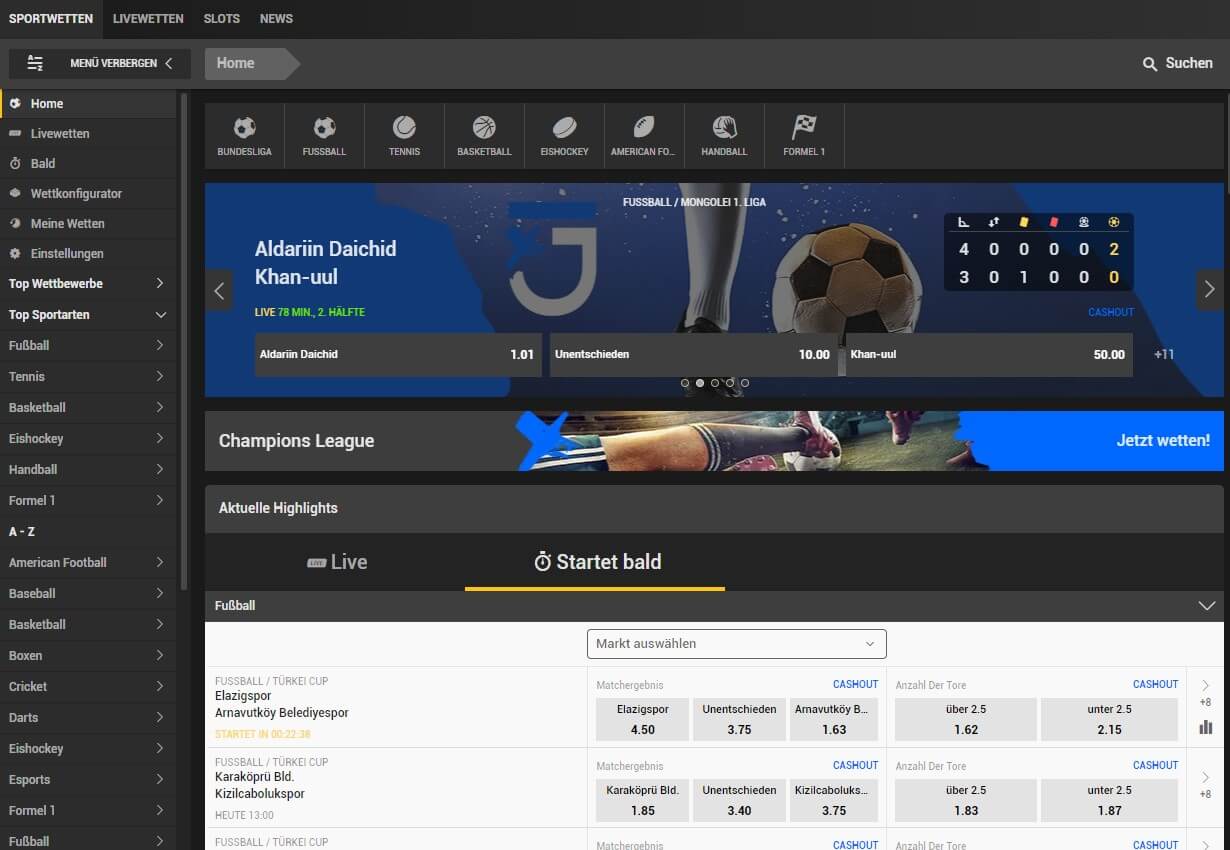Collapse the Fußball highlights section

(1207, 606)
